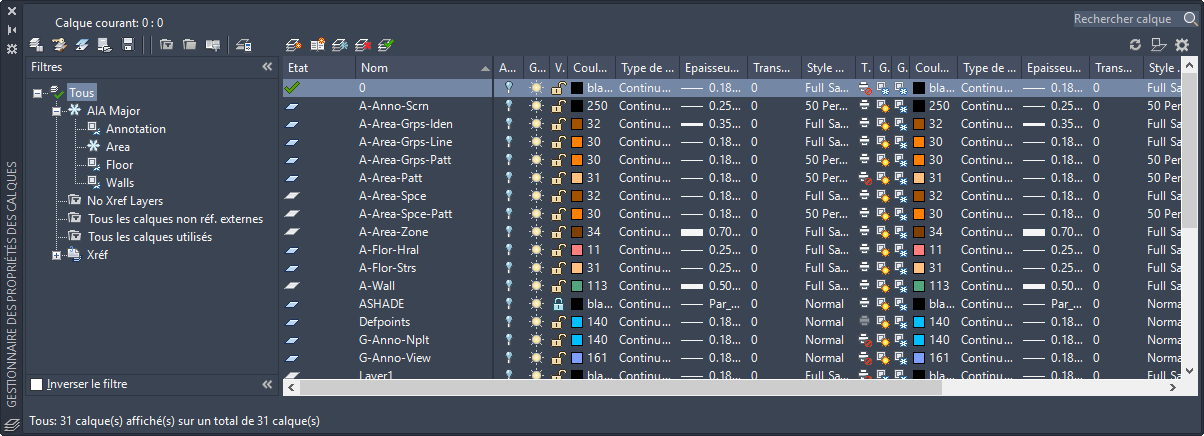The height and width of the screenshot is (436, 1204).
Task: Select the Area filter in the tree
Action: [x=118, y=147]
